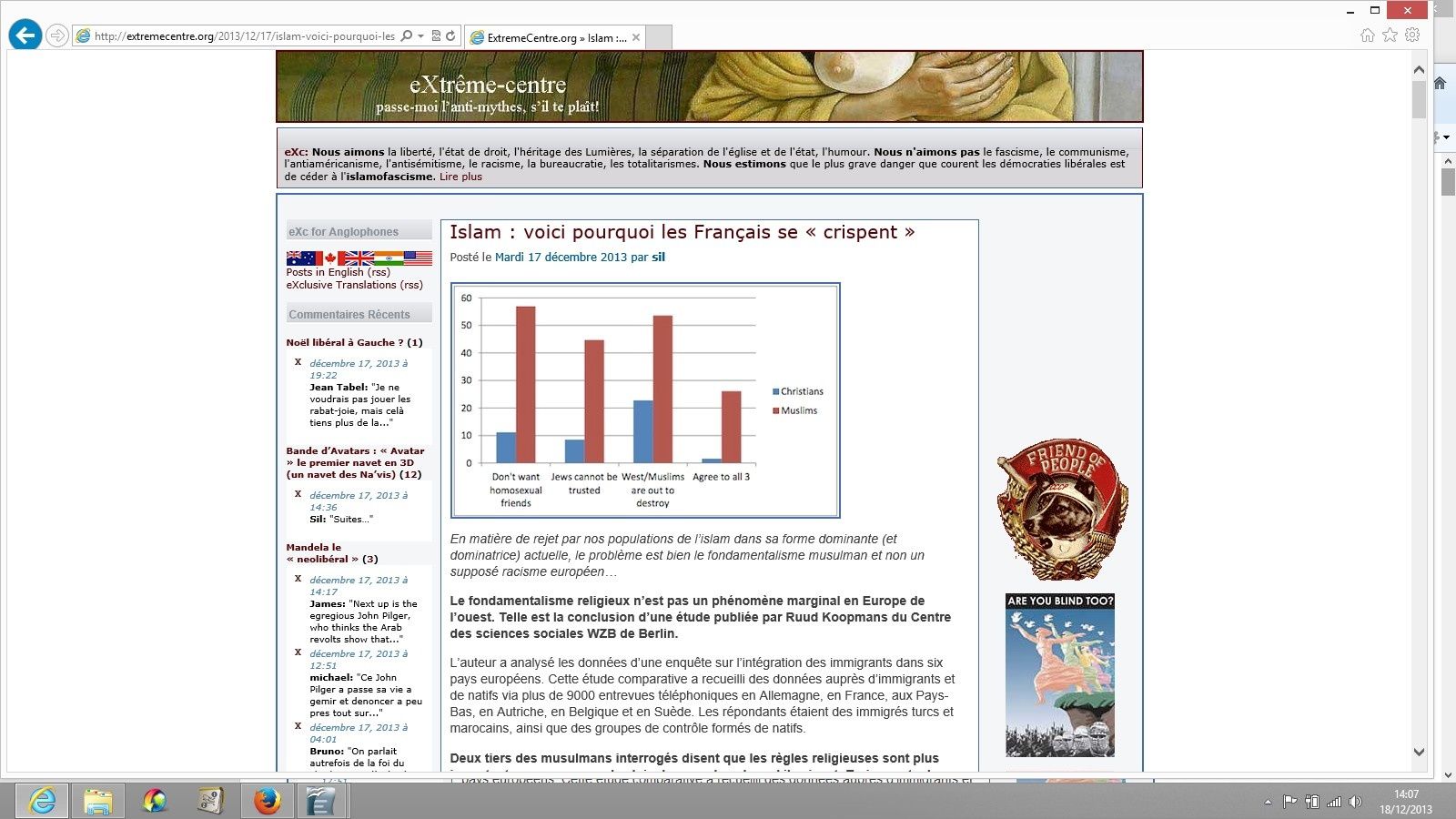Viewport: 1456px width, 819px height.
Task: Open comment dated décembre 17, 2013 à 12:51
Action: tap(359, 659)
